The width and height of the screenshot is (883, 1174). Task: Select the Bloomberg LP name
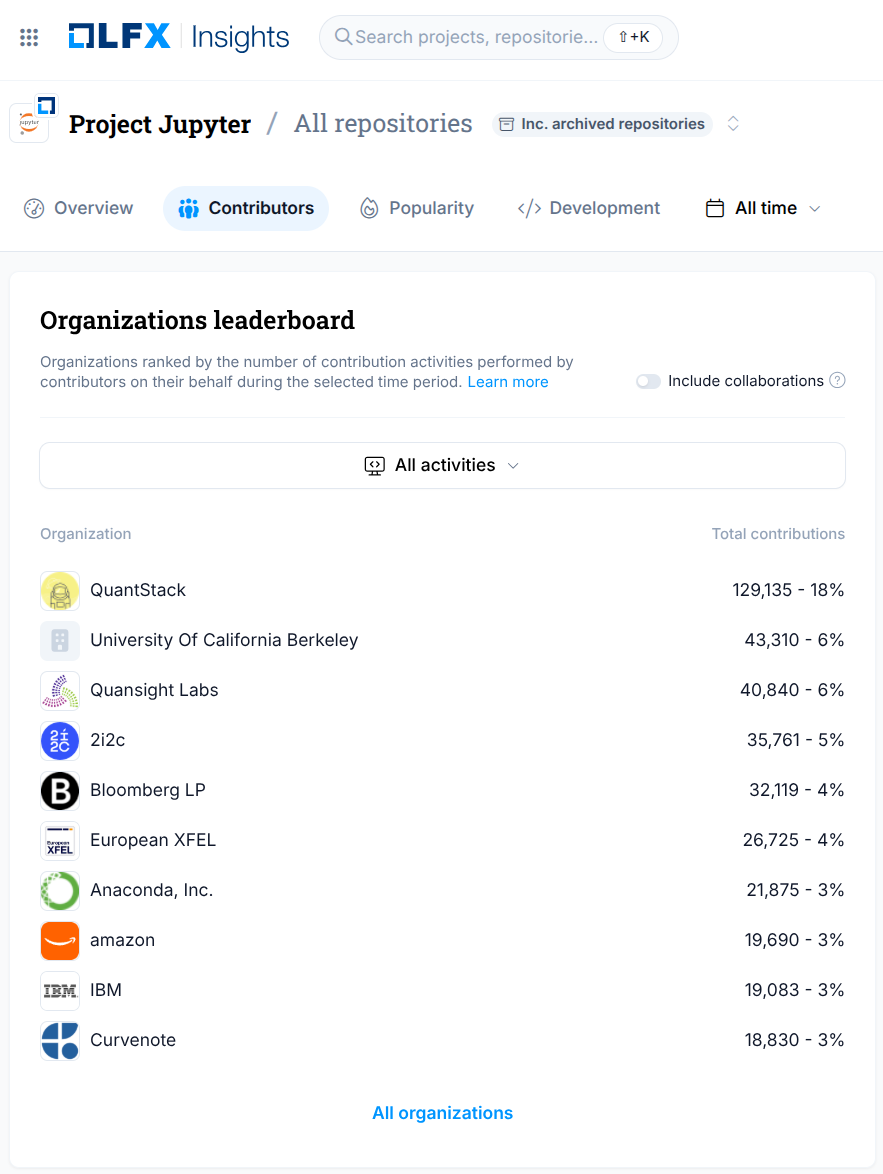click(x=148, y=790)
